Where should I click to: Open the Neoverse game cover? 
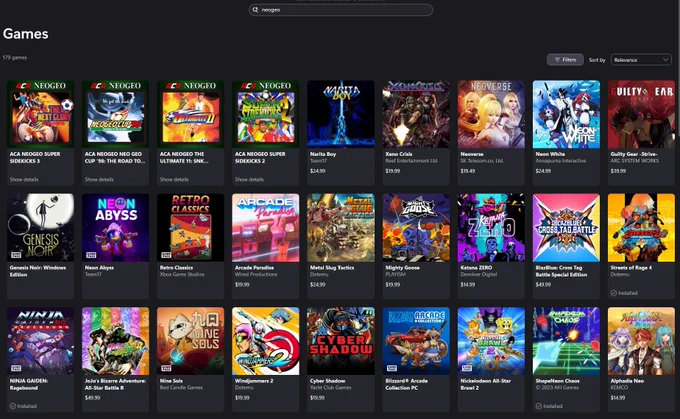point(491,114)
